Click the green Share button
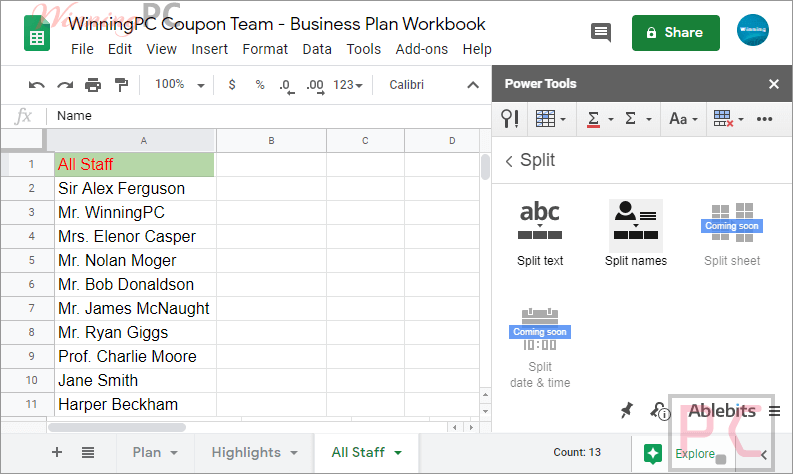Screen dimensions: 793x474 point(676,33)
